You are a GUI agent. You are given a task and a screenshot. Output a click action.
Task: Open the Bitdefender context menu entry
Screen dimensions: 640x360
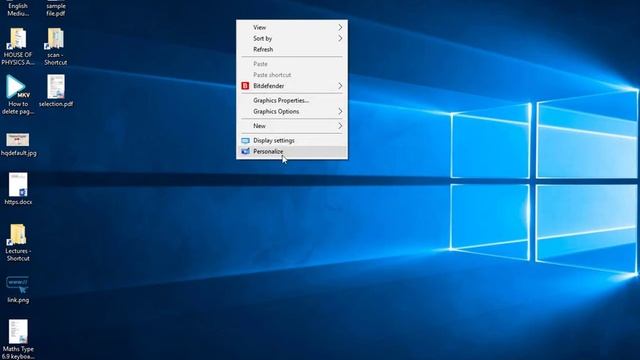pyautogui.click(x=292, y=86)
